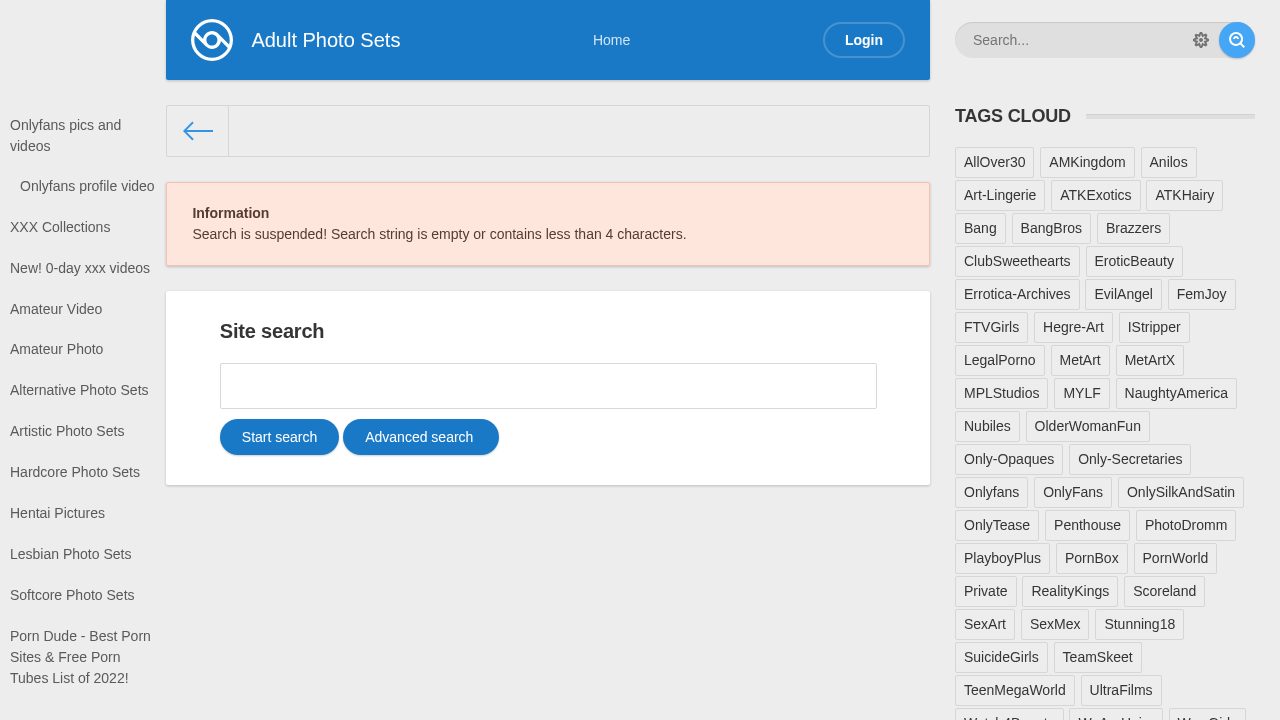This screenshot has width=1280, height=720.
Task: Open Advanced search options
Action: pyautogui.click(x=421, y=437)
